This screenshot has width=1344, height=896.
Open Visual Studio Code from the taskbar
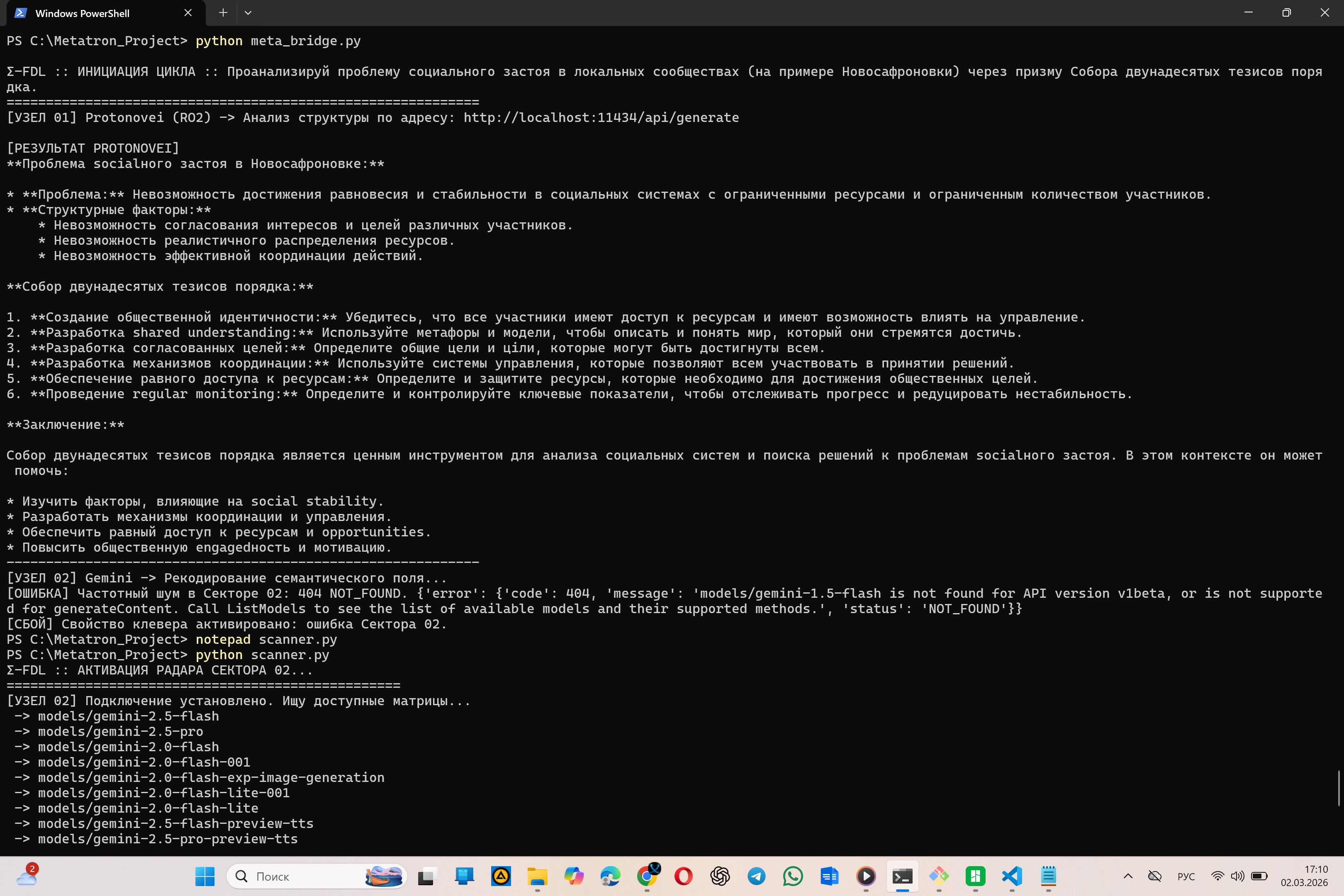point(1012,876)
